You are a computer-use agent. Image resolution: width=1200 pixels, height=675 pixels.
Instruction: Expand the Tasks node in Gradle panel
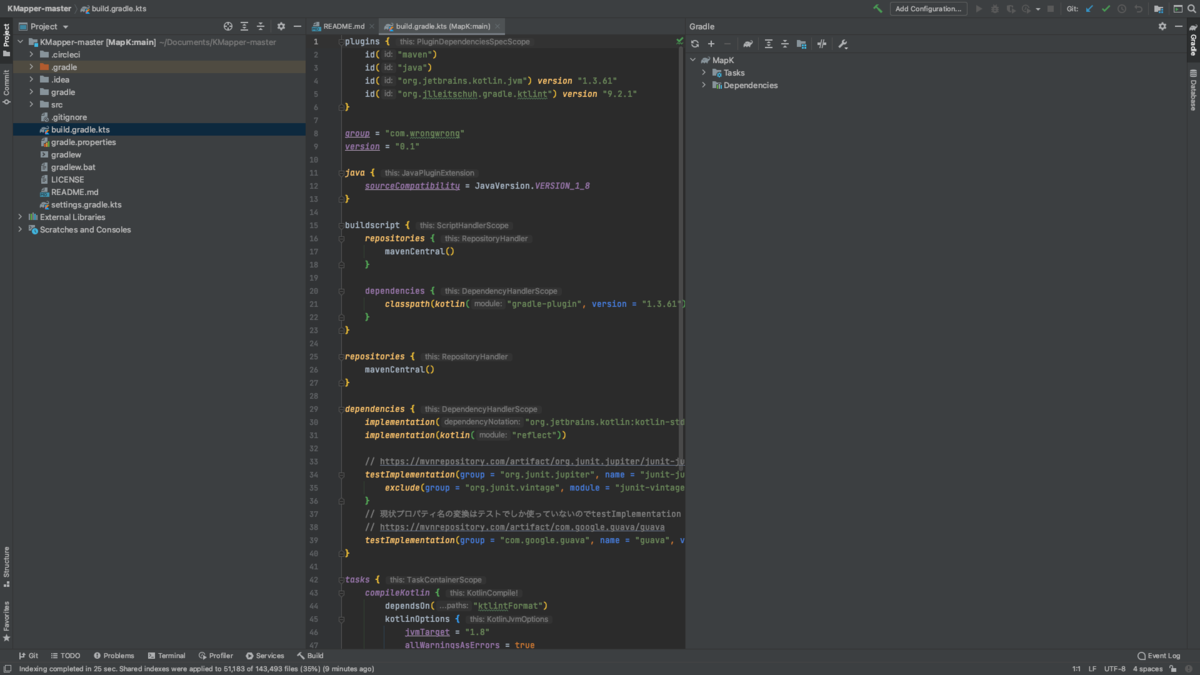click(x=704, y=73)
